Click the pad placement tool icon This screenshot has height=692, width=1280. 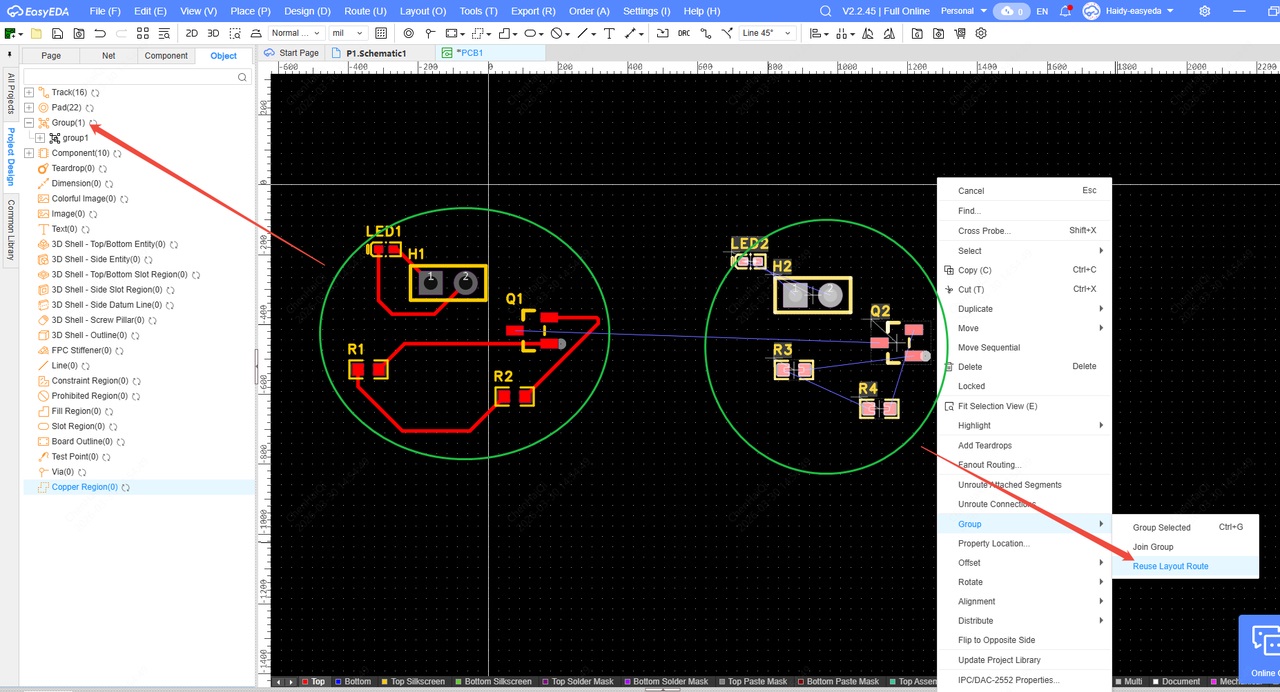pyautogui.click(x=409, y=33)
